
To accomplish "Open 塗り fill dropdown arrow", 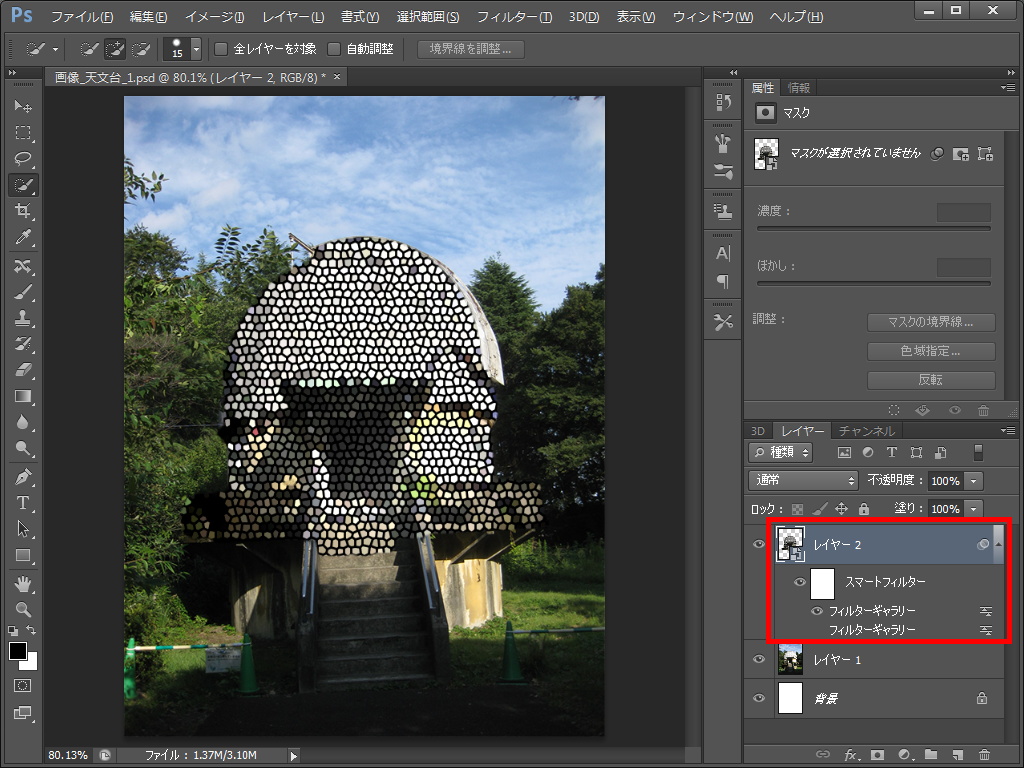I will click(x=974, y=509).
